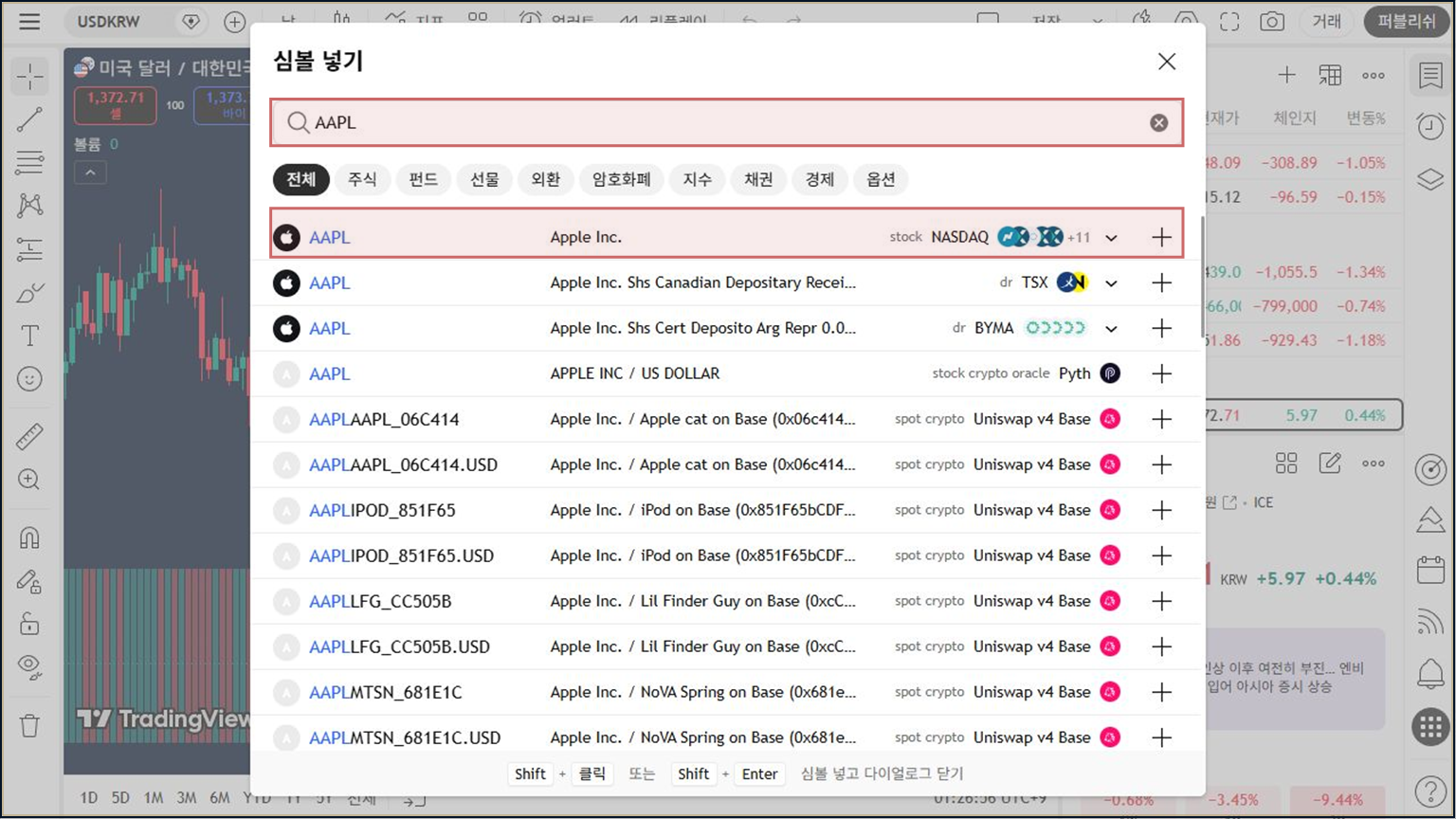Select the trend line drawing tool

(x=29, y=118)
